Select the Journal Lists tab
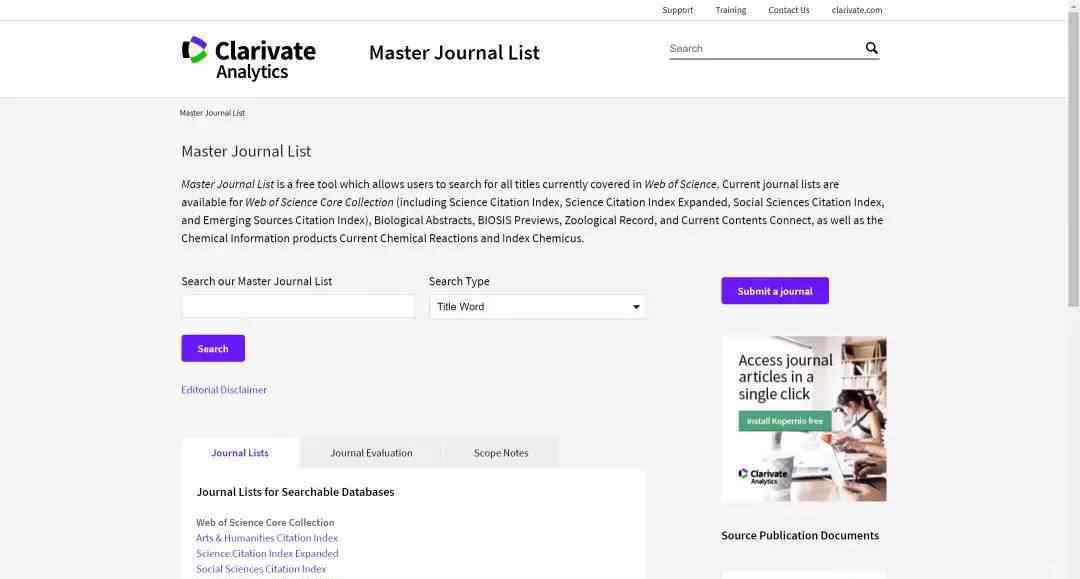The width and height of the screenshot is (1080, 579). tap(240, 453)
